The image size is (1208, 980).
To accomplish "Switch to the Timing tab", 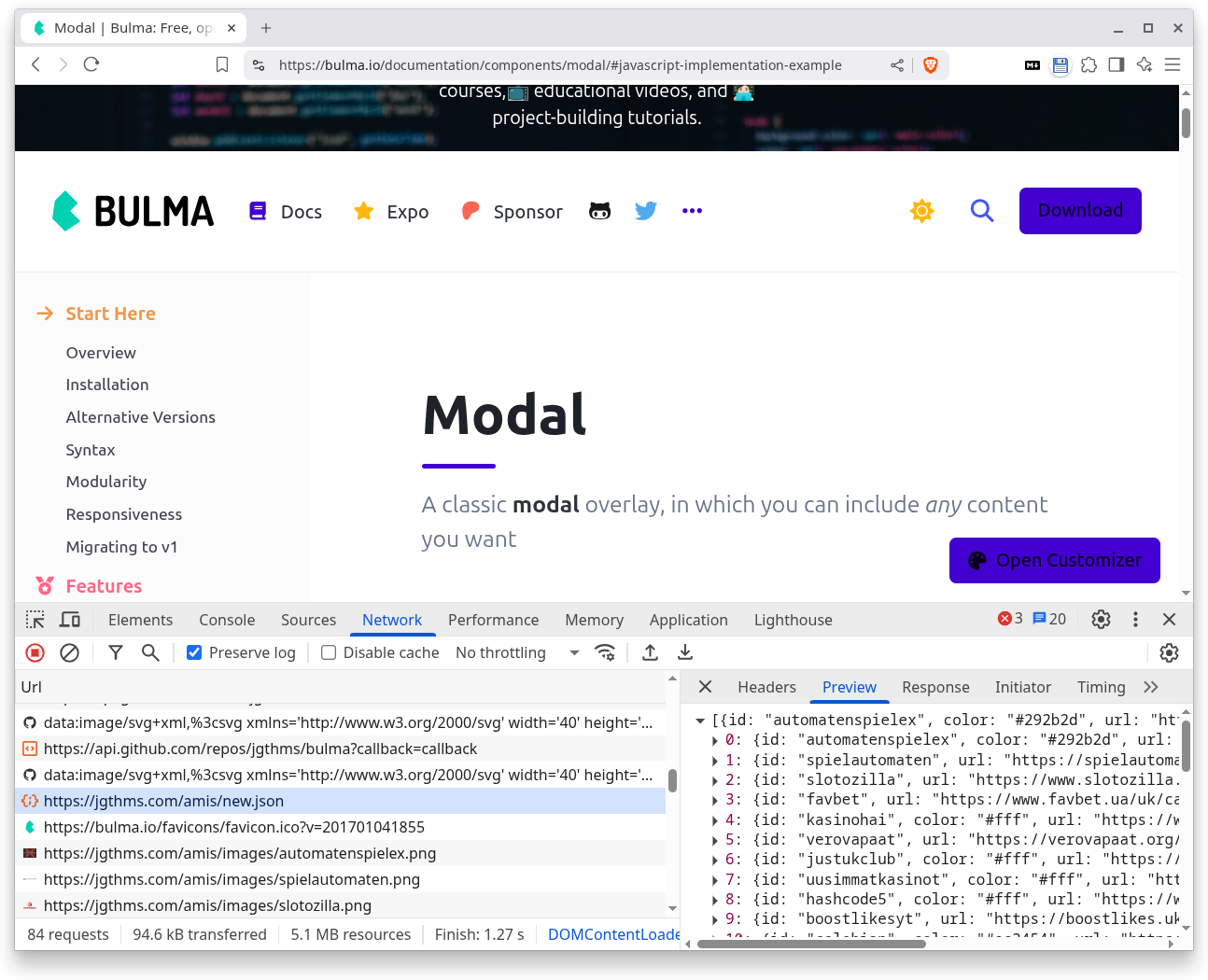I will 1102,687.
